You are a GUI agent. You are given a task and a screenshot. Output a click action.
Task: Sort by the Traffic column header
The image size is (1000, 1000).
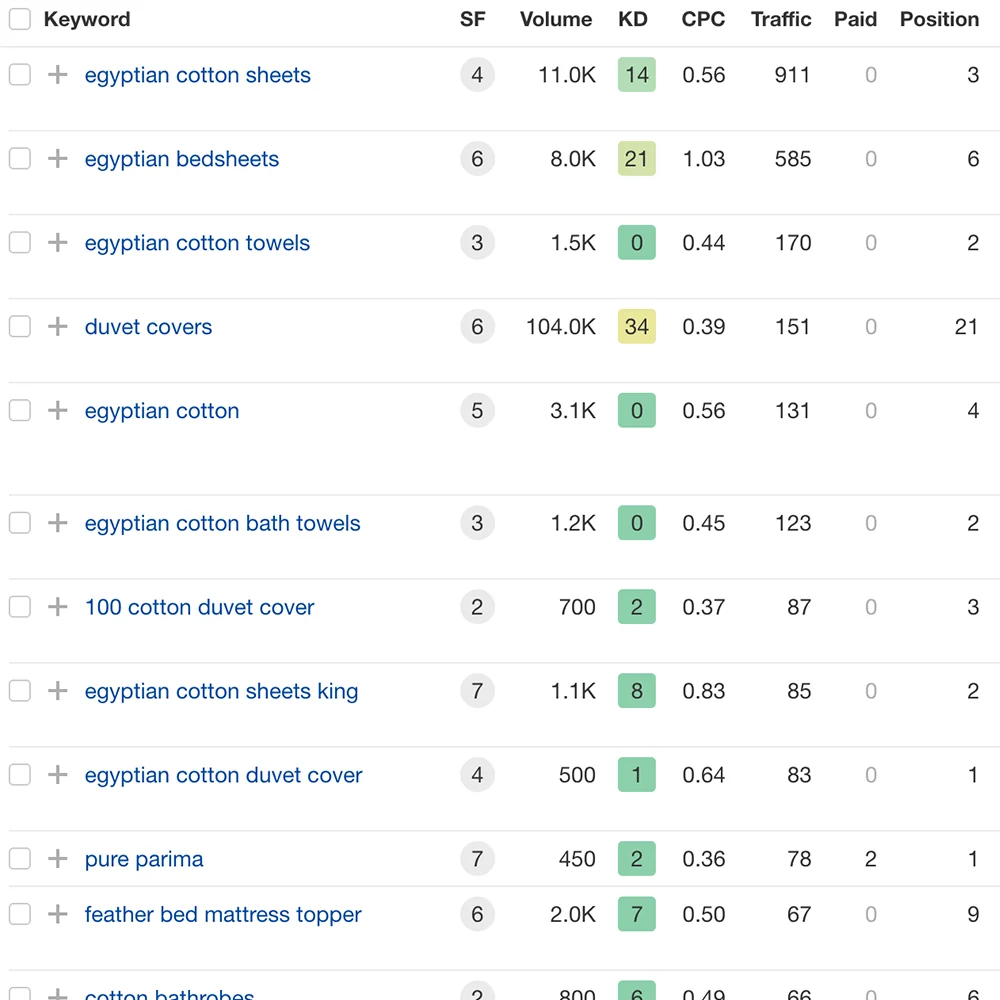pyautogui.click(x=781, y=19)
